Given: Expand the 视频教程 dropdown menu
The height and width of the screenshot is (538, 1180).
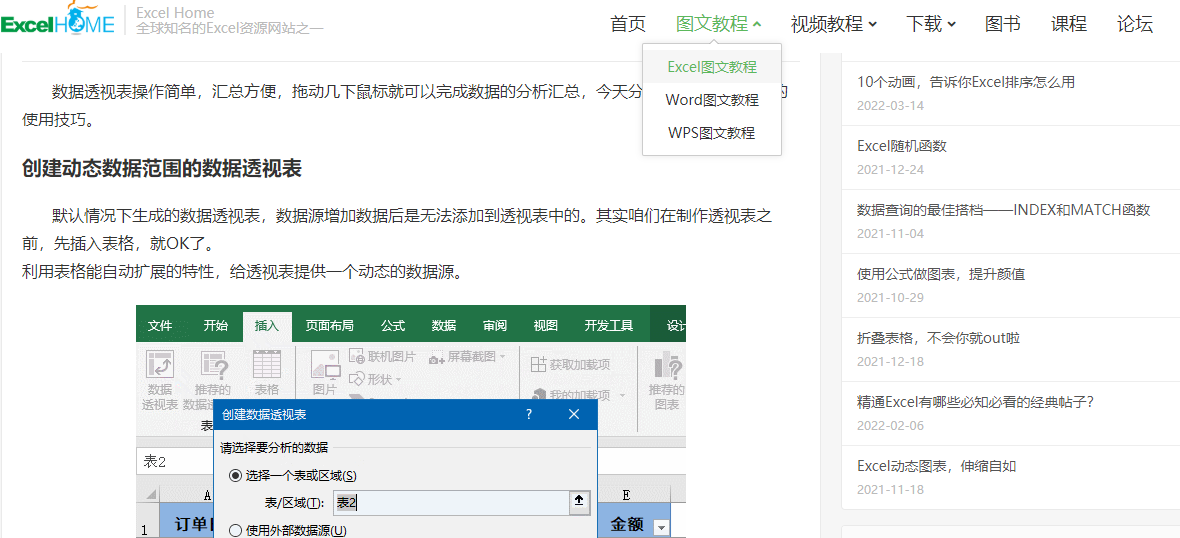Looking at the screenshot, I should pos(834,24).
